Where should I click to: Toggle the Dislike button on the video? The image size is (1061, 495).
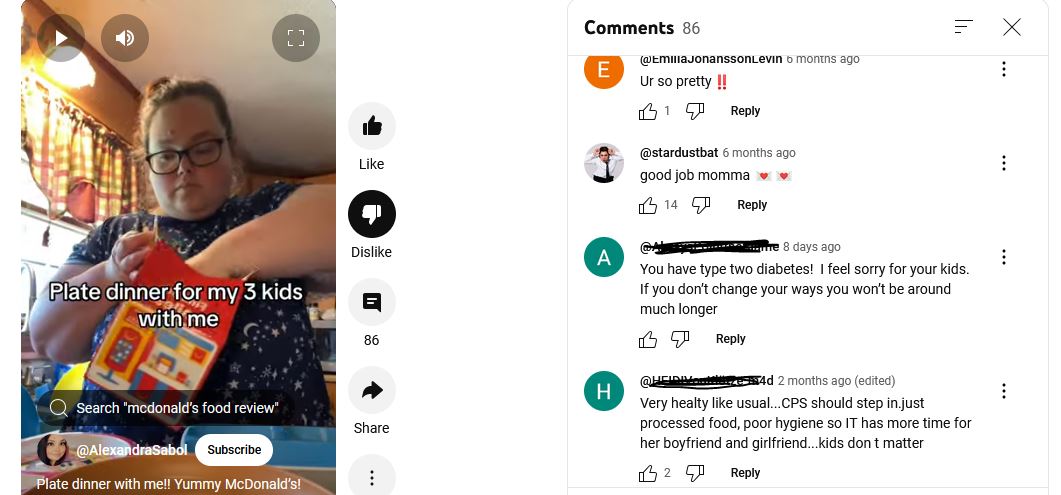click(371, 214)
